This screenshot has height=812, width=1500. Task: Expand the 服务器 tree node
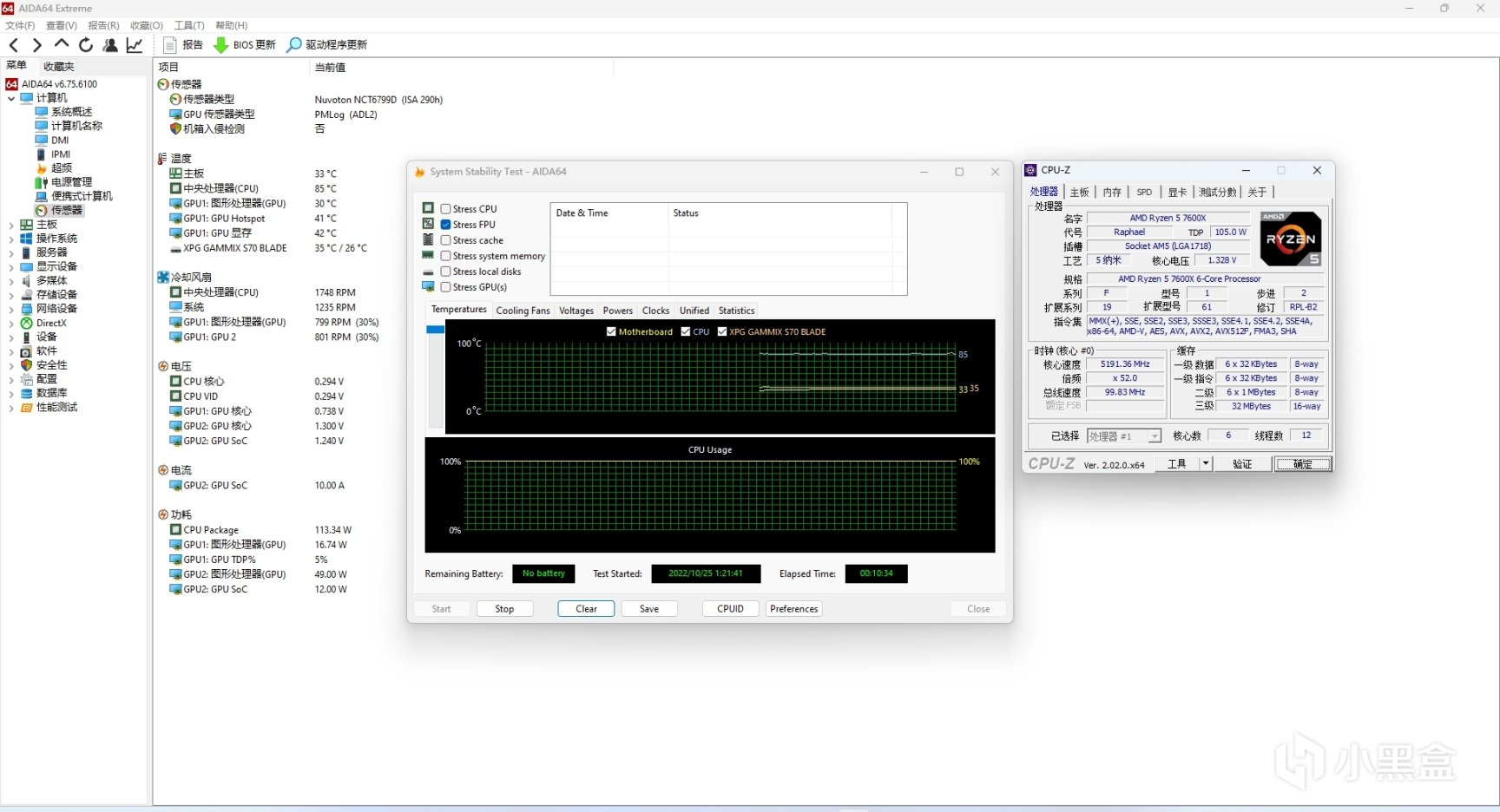11,252
